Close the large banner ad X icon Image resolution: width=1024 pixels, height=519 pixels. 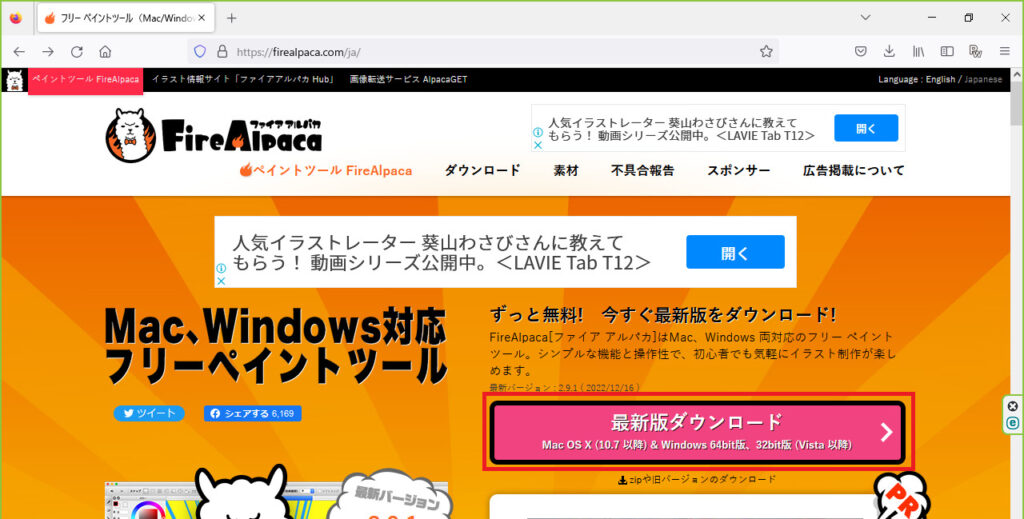221,281
